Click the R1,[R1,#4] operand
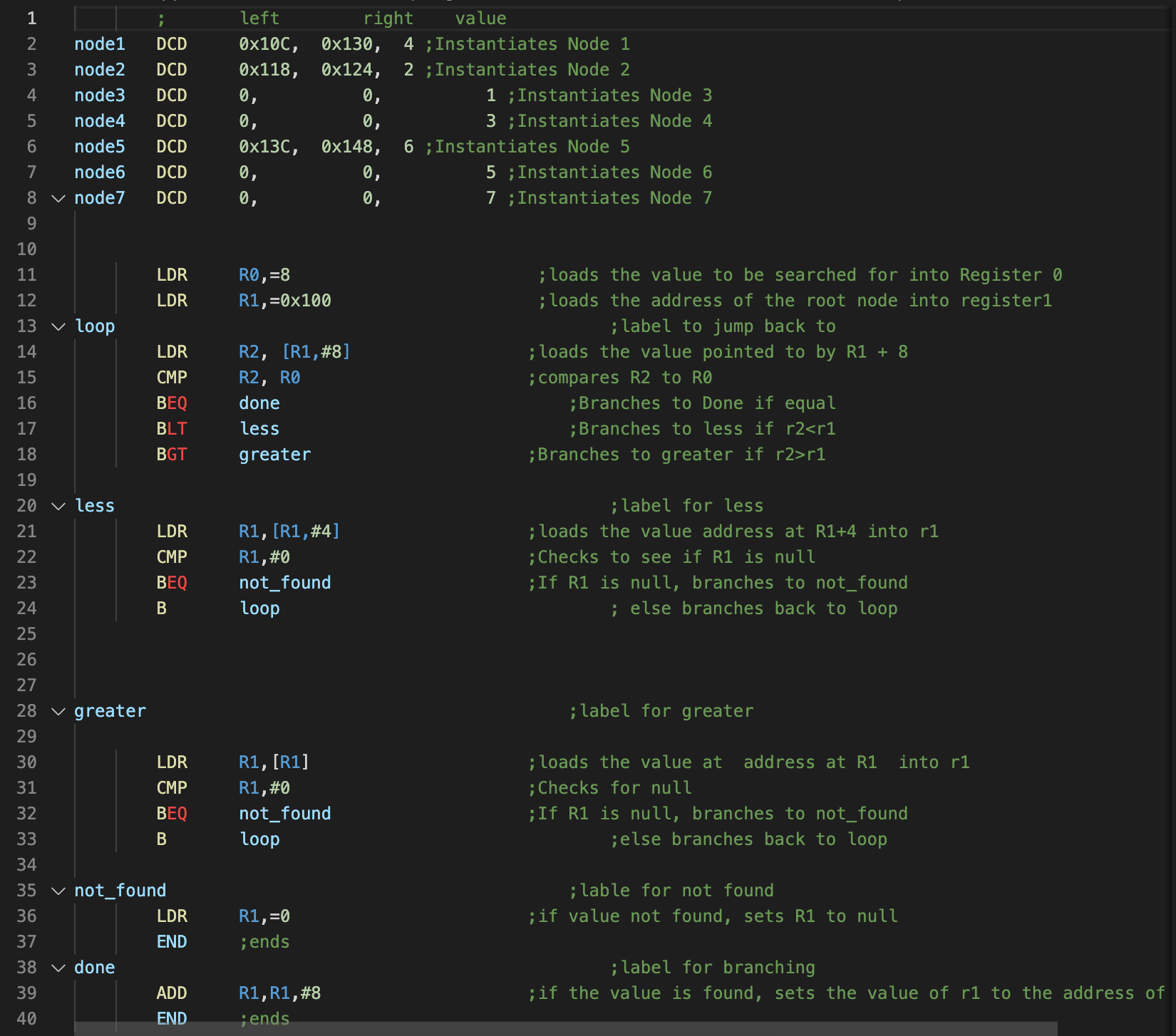Viewport: 1176px width, 1036px height. (x=290, y=532)
